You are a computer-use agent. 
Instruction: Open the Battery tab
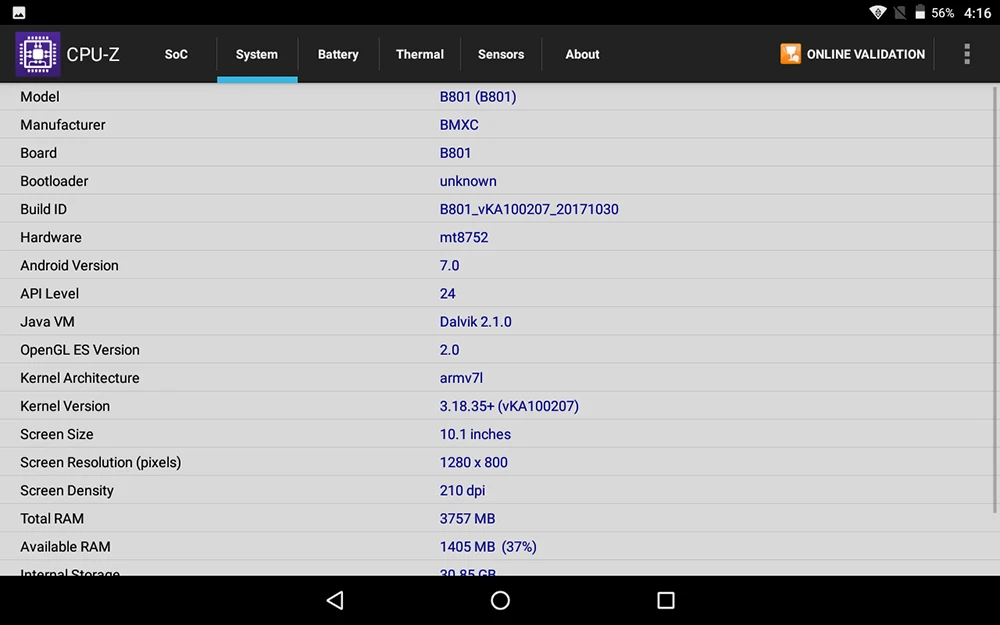[x=338, y=54]
